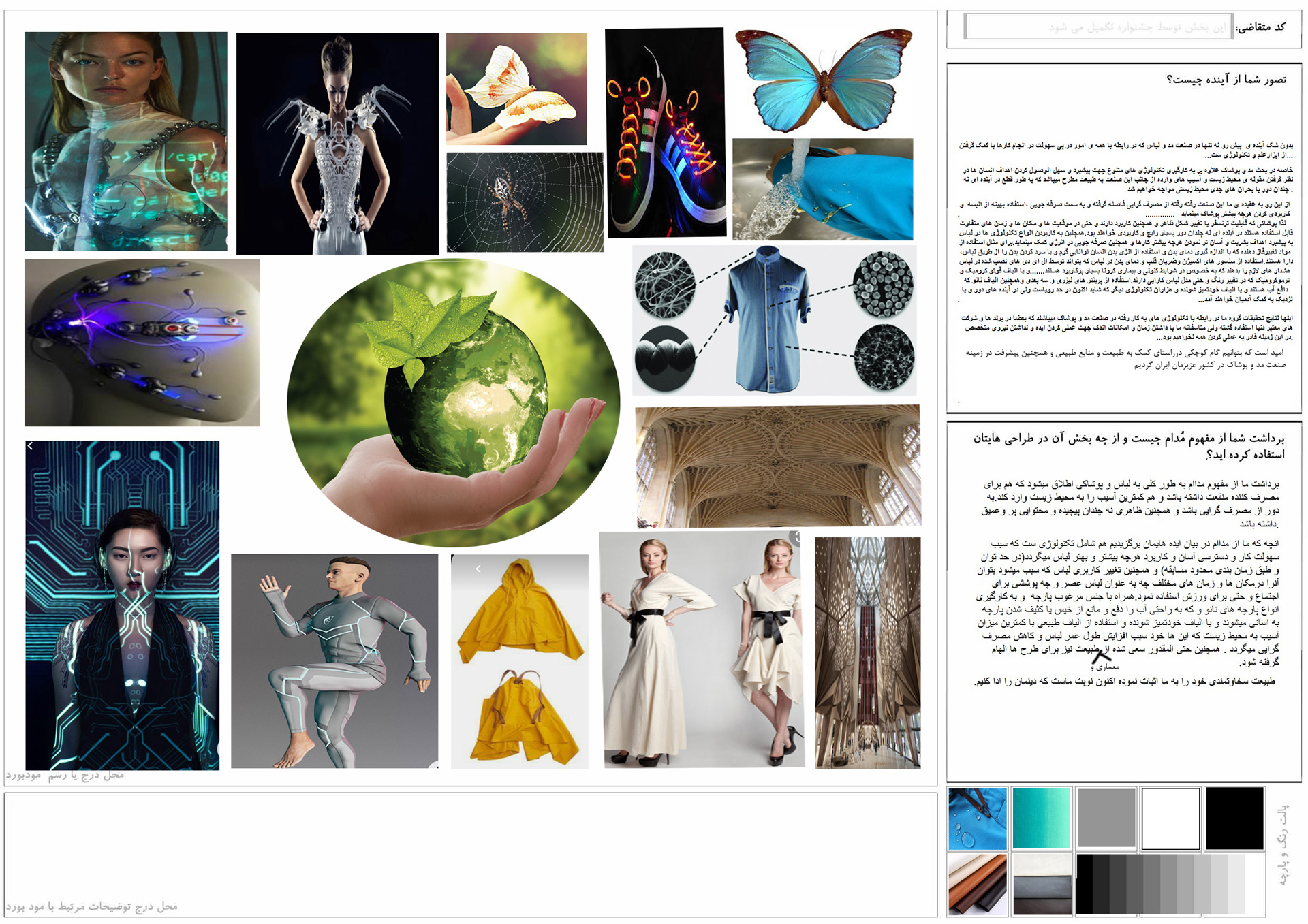Click the back arrow on yellow poncho image
Viewport: 1308px width, 924px height.
[478, 569]
